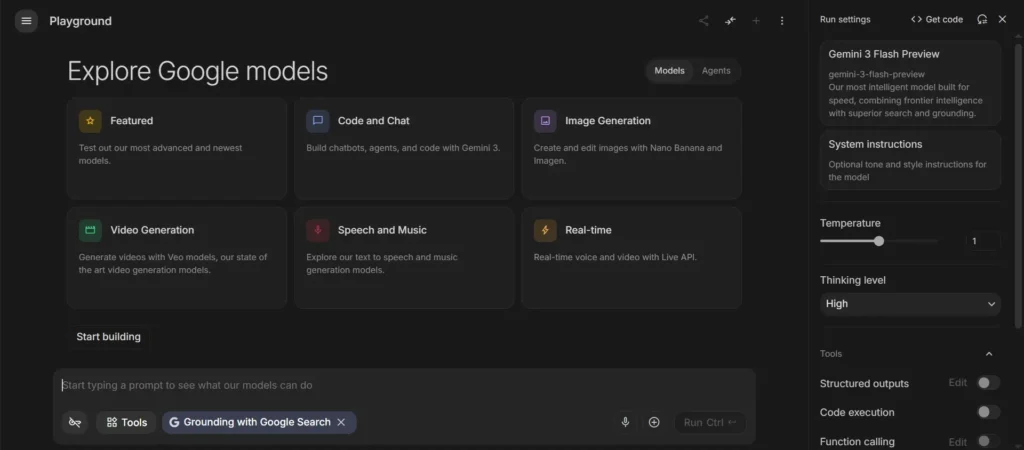Click the Temperature slider handle

coord(879,241)
